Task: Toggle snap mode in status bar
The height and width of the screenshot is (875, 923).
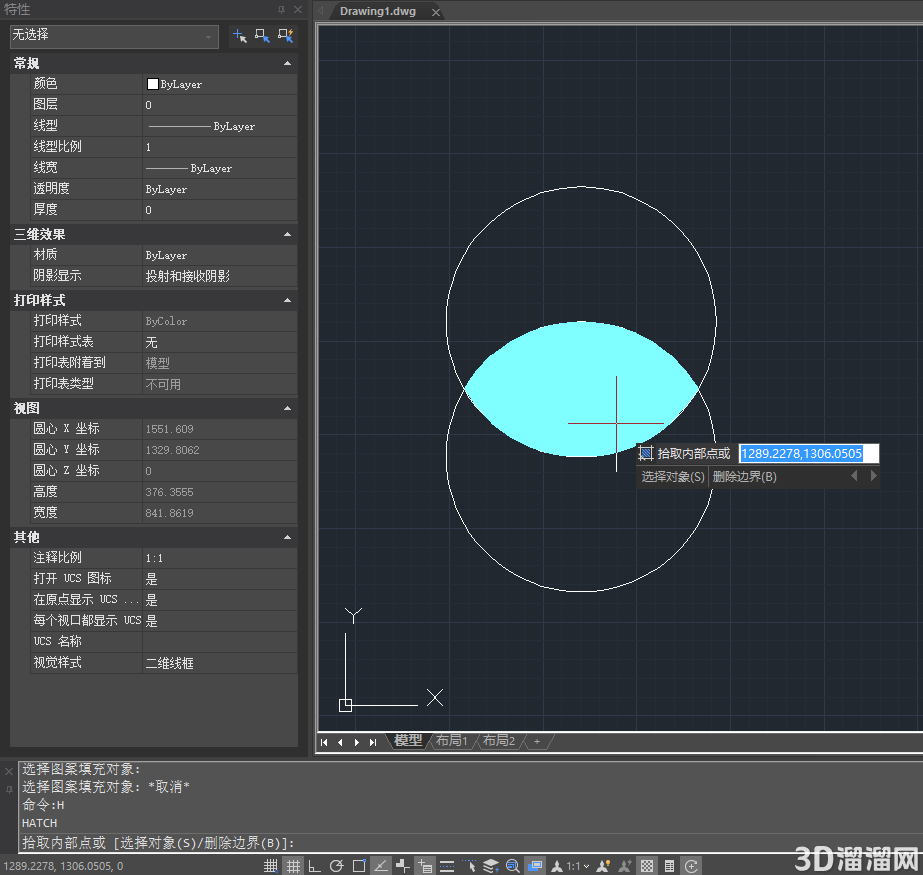Action: click(270, 866)
